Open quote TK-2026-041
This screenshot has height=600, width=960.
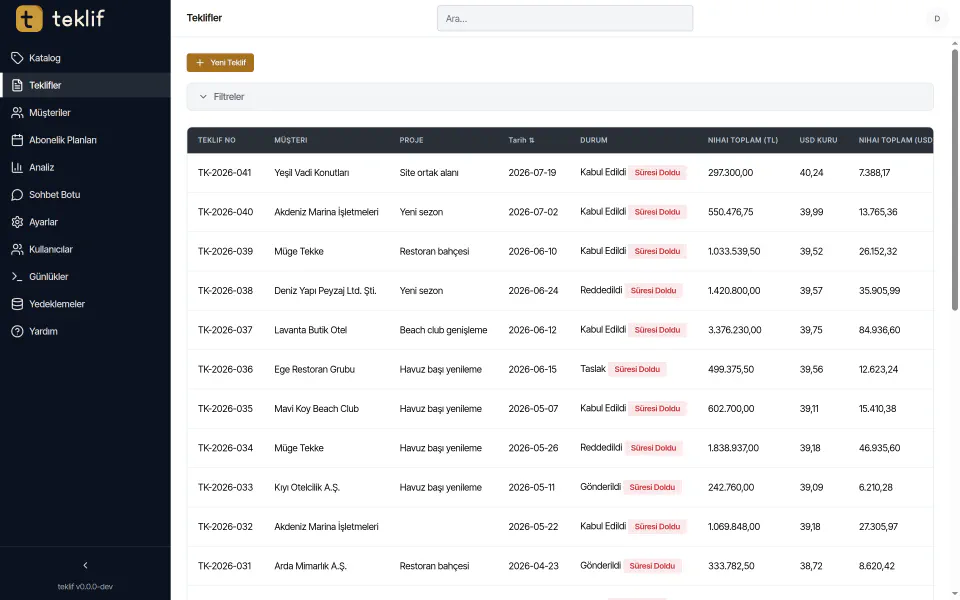pyautogui.click(x=225, y=173)
